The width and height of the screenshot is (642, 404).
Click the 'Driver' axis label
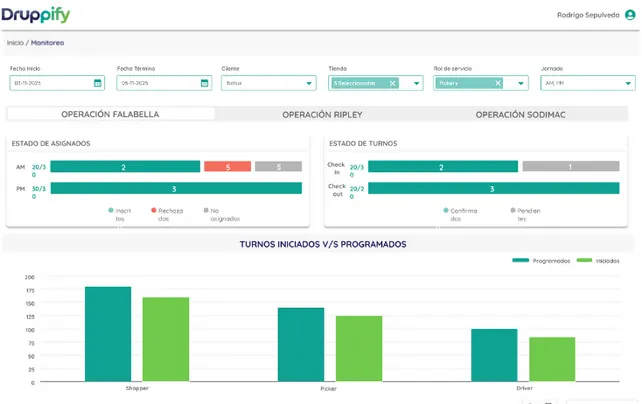(x=525, y=388)
